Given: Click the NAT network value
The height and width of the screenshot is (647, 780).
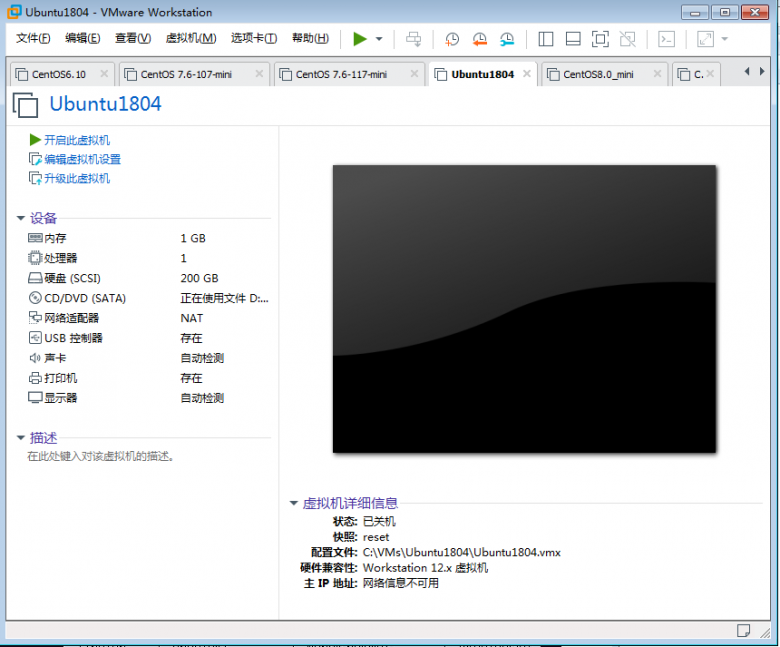Looking at the screenshot, I should tap(192, 318).
